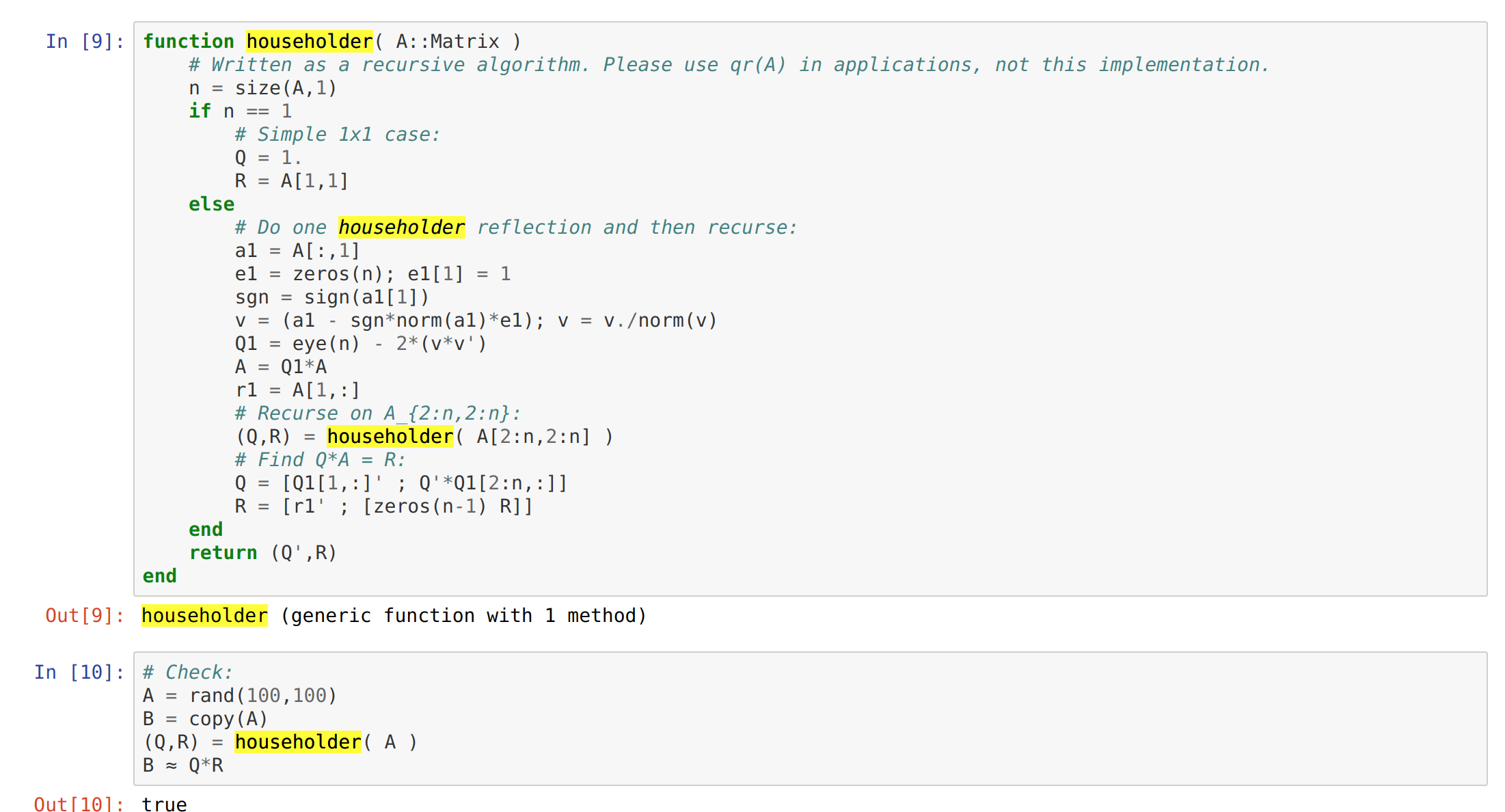Click the else keyword

pyautogui.click(x=211, y=204)
